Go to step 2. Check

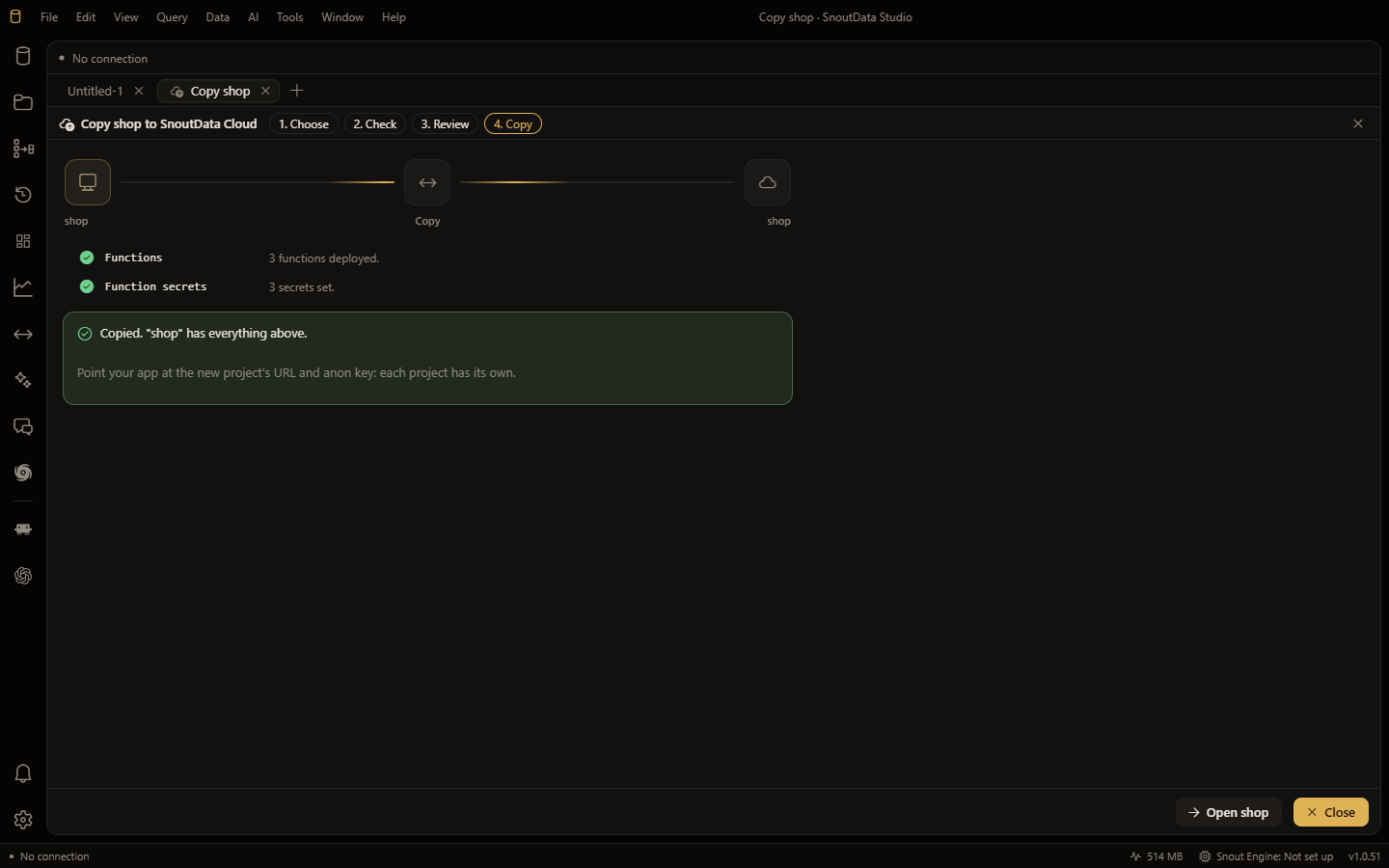coord(375,124)
